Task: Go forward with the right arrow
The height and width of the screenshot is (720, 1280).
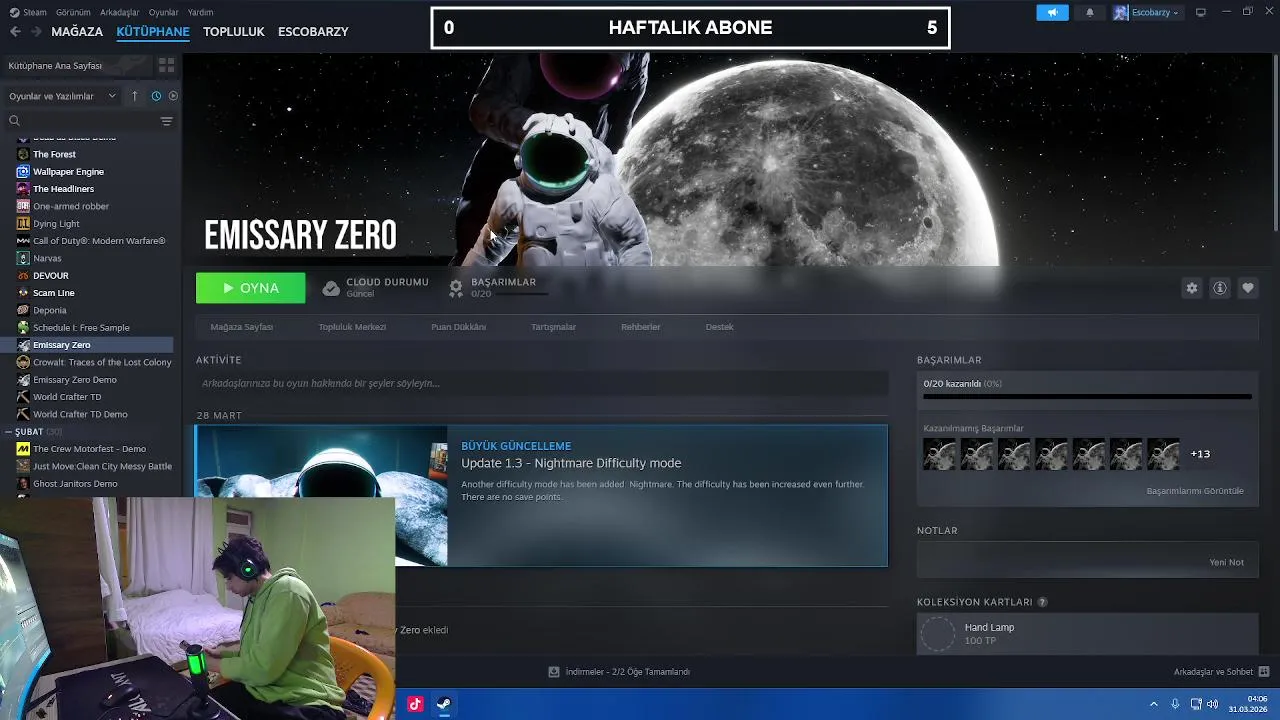Action: (36, 31)
